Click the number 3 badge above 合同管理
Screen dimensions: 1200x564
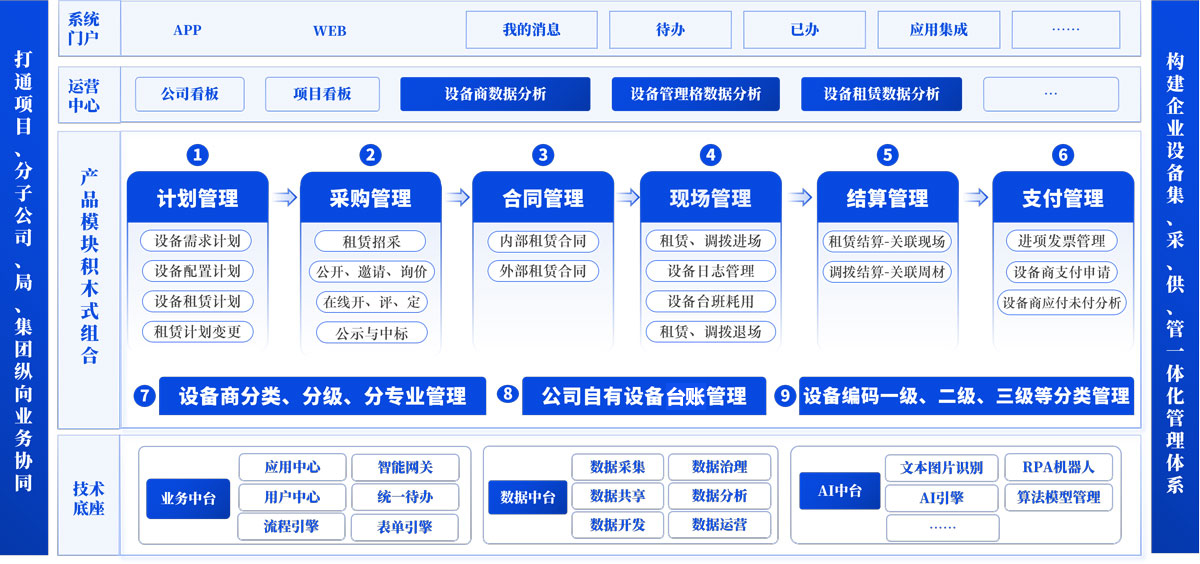click(543, 155)
